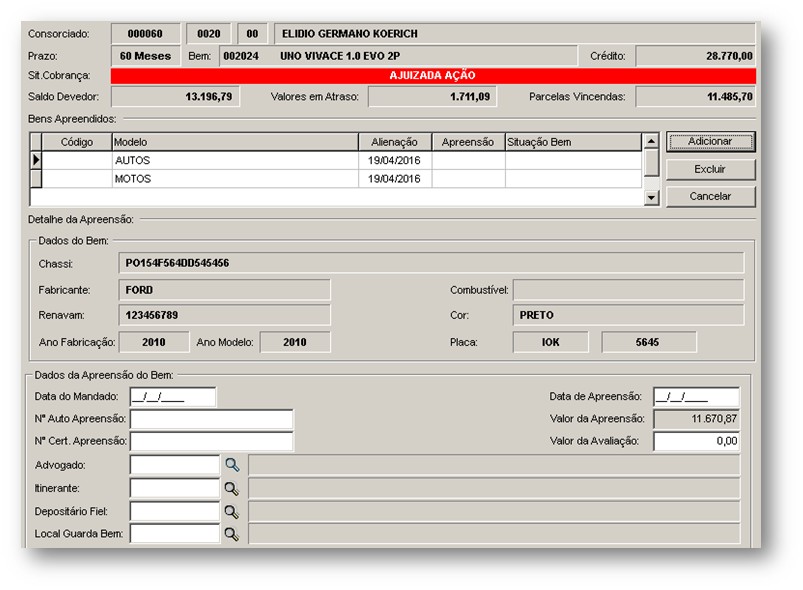Click the red AJUIZADA AÇÃO status bar
803x590 pixels.
click(x=433, y=76)
